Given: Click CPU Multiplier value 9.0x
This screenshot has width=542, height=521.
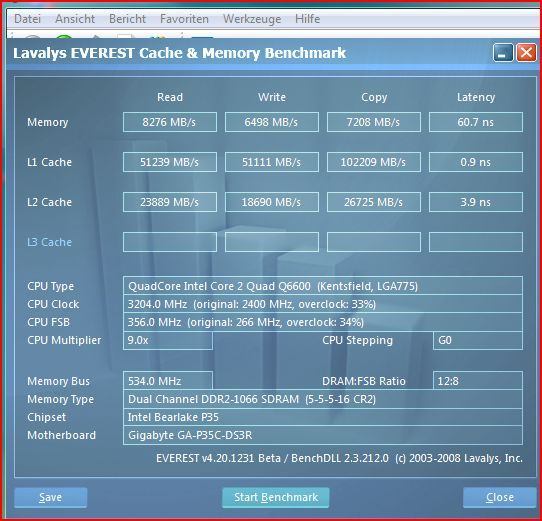Looking at the screenshot, I should (168, 341).
